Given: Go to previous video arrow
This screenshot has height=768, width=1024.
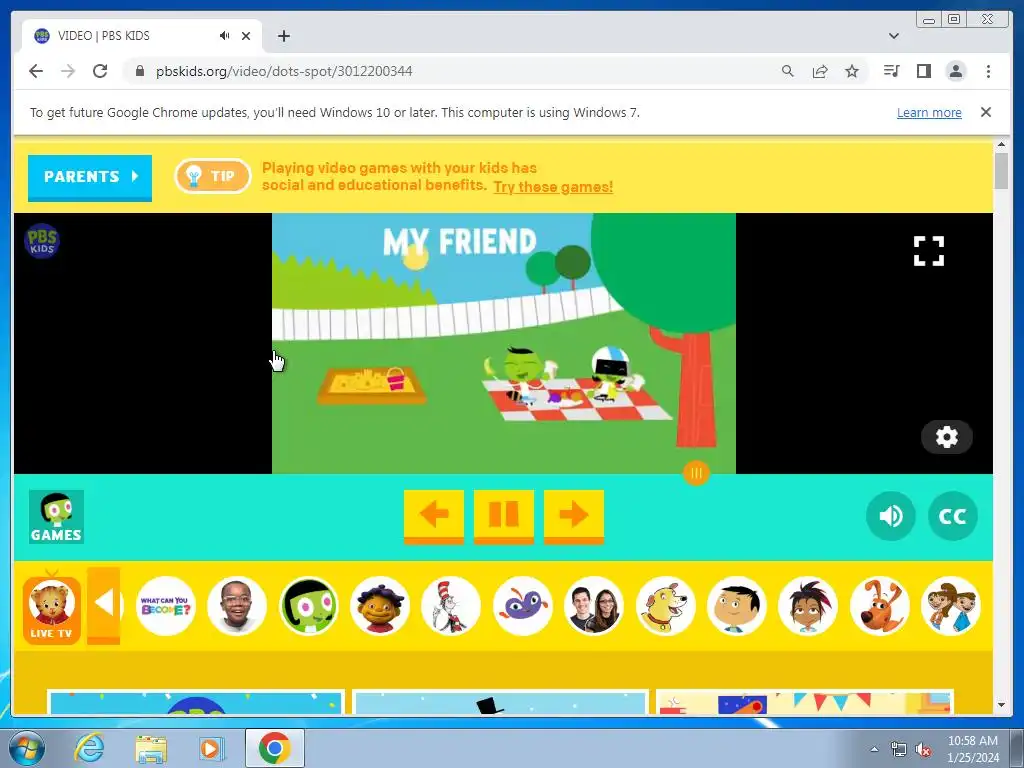Looking at the screenshot, I should click(x=434, y=516).
